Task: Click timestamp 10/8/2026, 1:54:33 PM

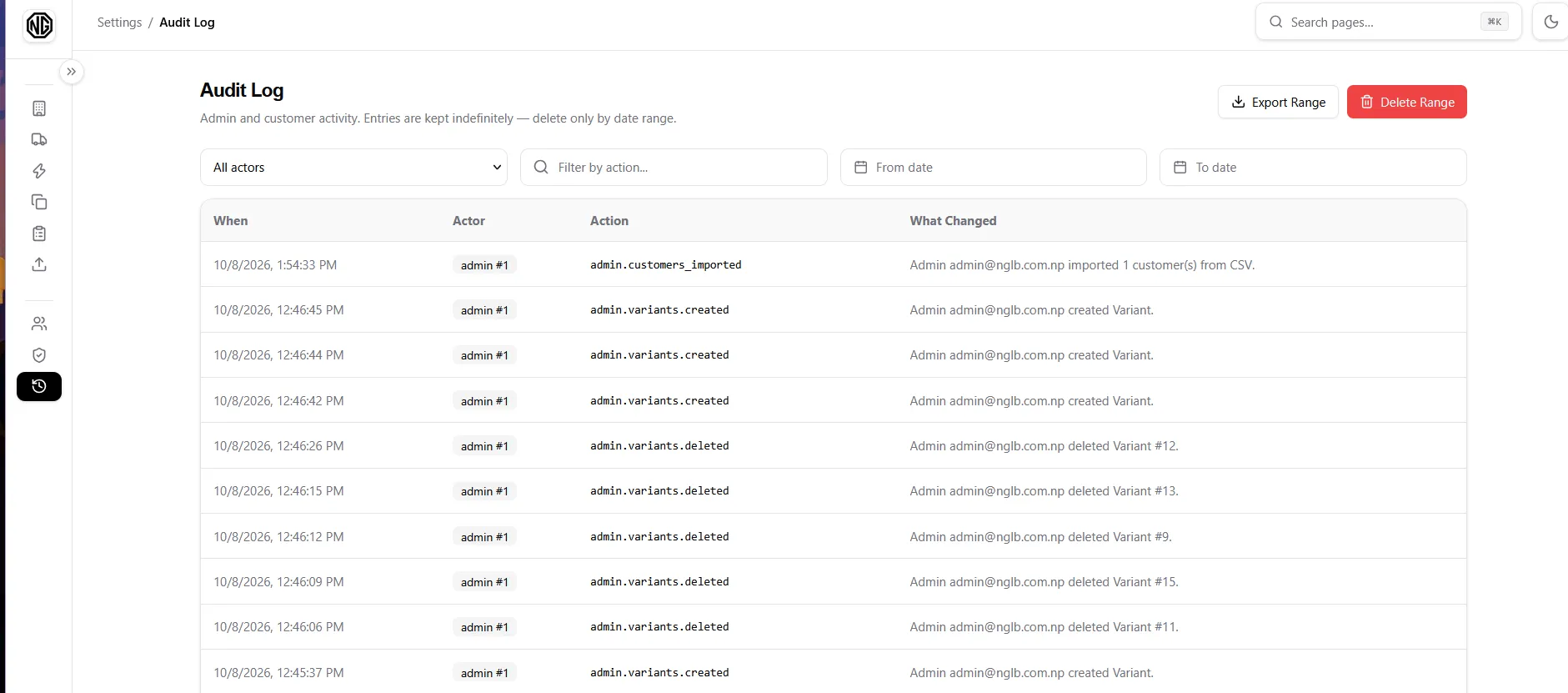Action: pyautogui.click(x=275, y=264)
